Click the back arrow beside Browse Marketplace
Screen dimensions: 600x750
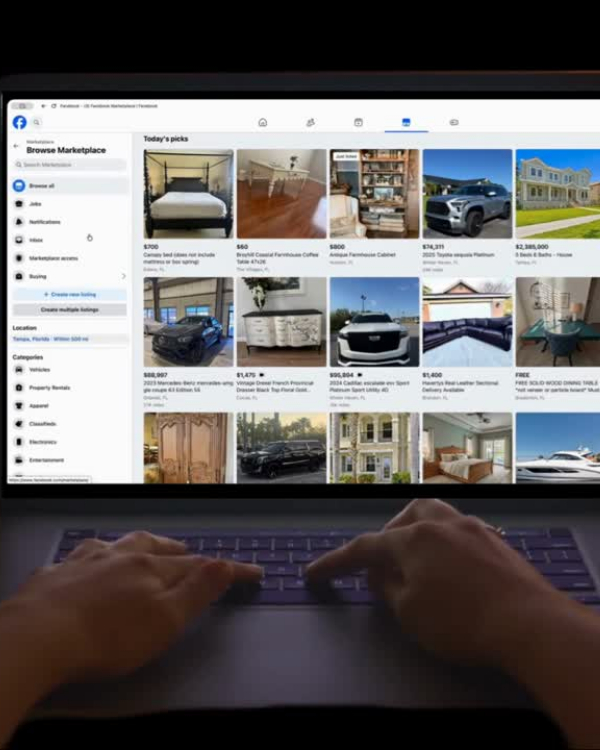click(x=16, y=146)
